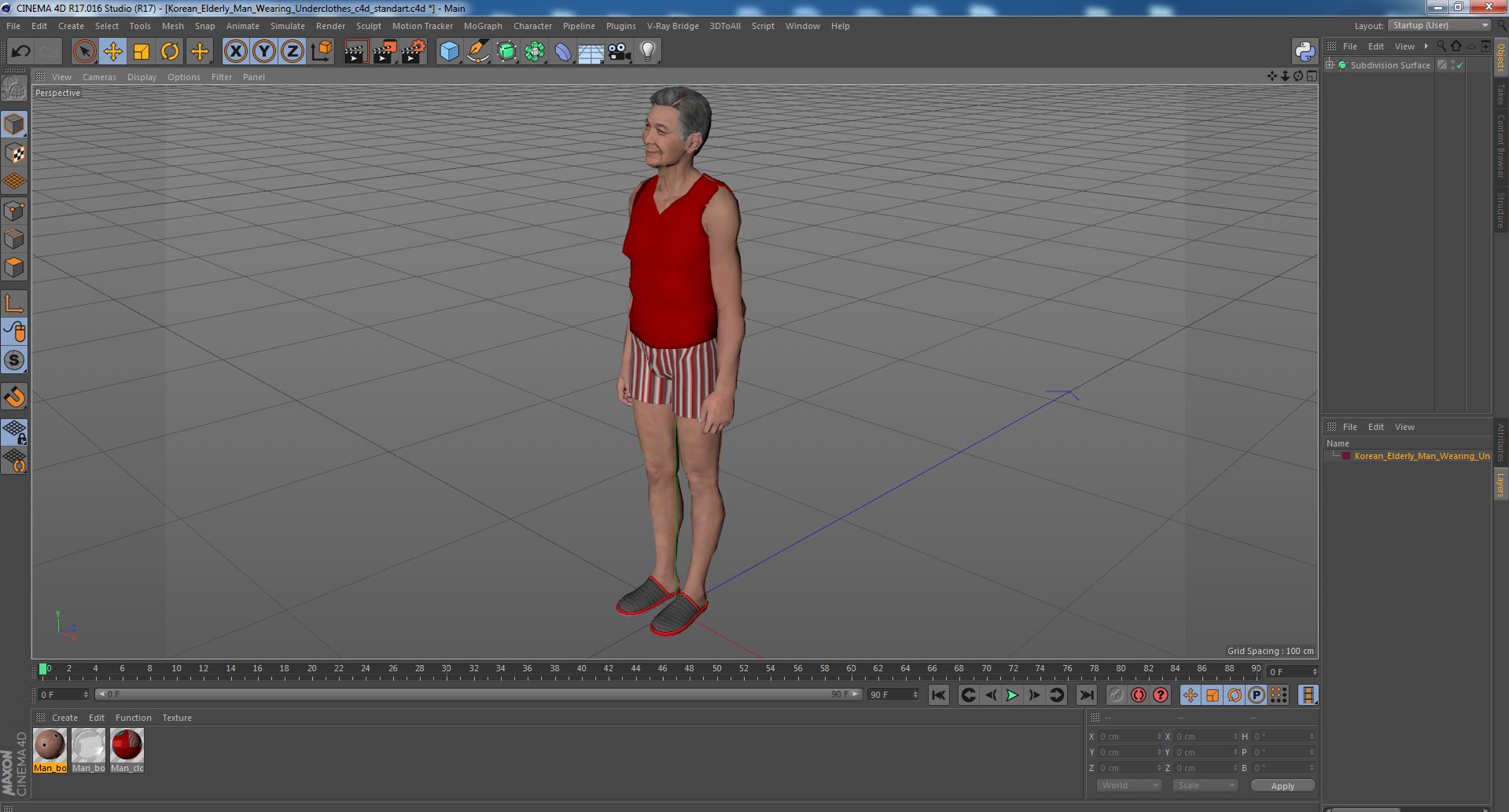Open the World coordinate dropdown
Image resolution: width=1509 pixels, height=812 pixels.
point(1129,785)
